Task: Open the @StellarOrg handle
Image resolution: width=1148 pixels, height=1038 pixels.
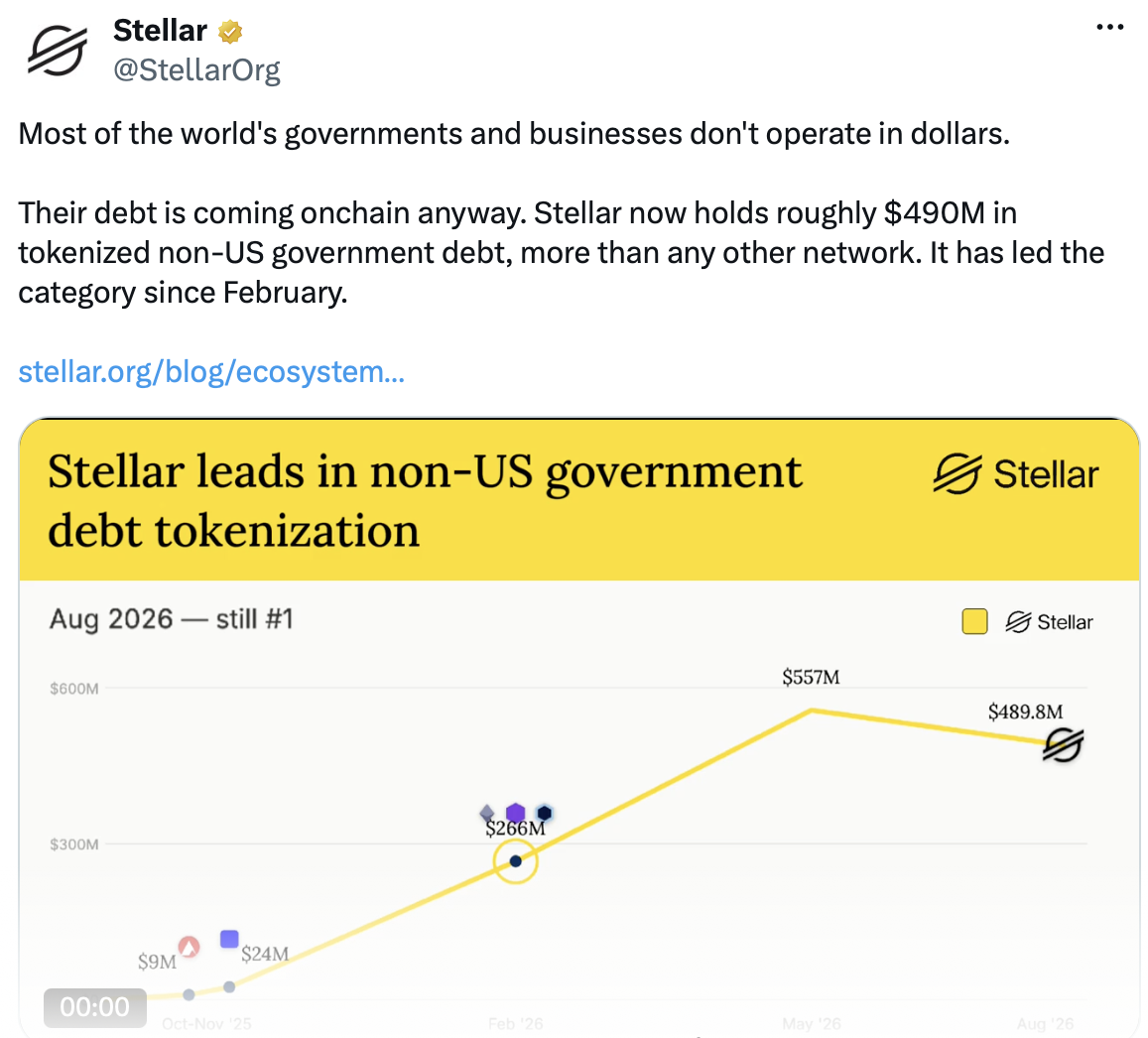Action: (x=196, y=69)
